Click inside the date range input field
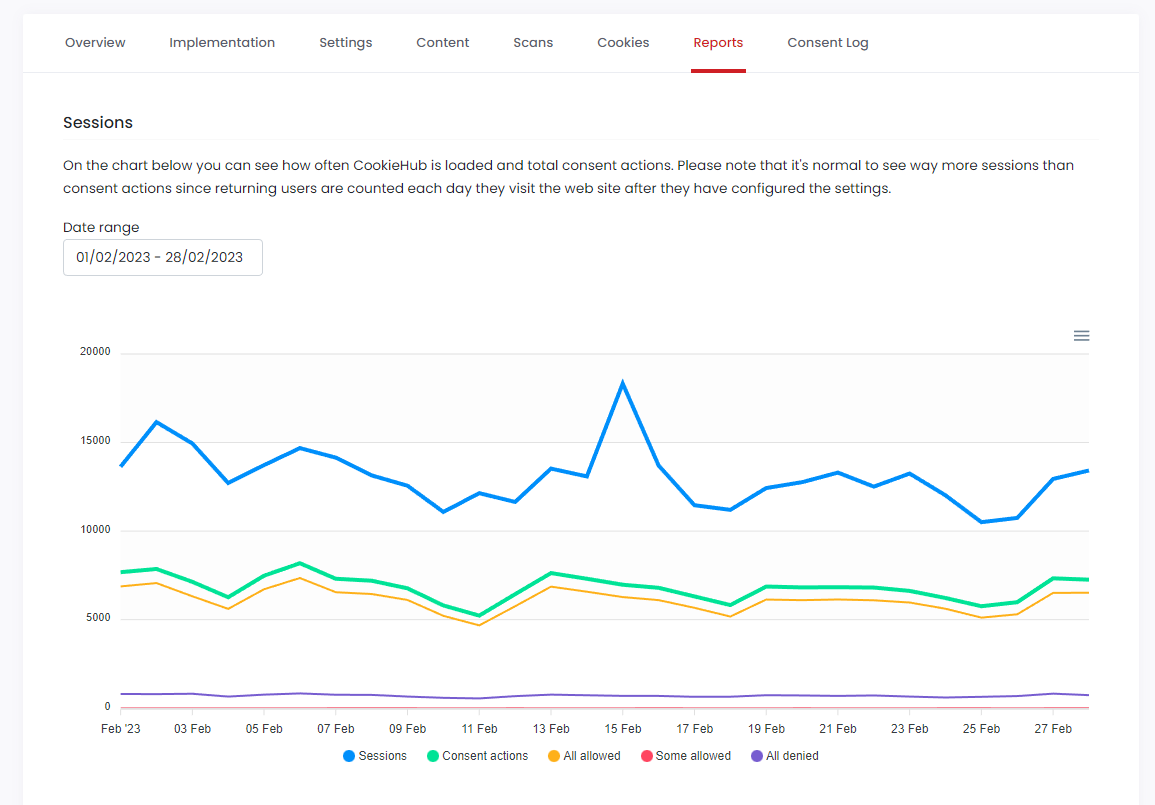Screen dimensions: 1155x805 coord(162,257)
